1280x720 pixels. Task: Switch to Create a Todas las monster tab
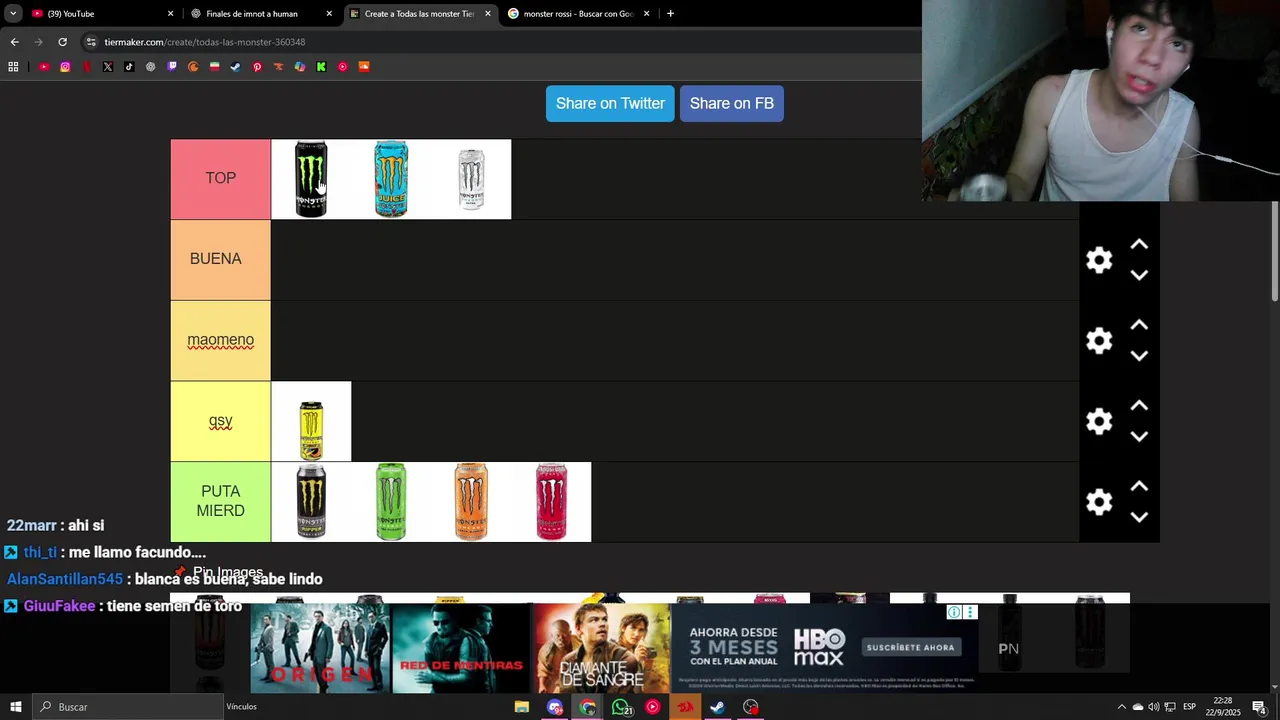420,14
